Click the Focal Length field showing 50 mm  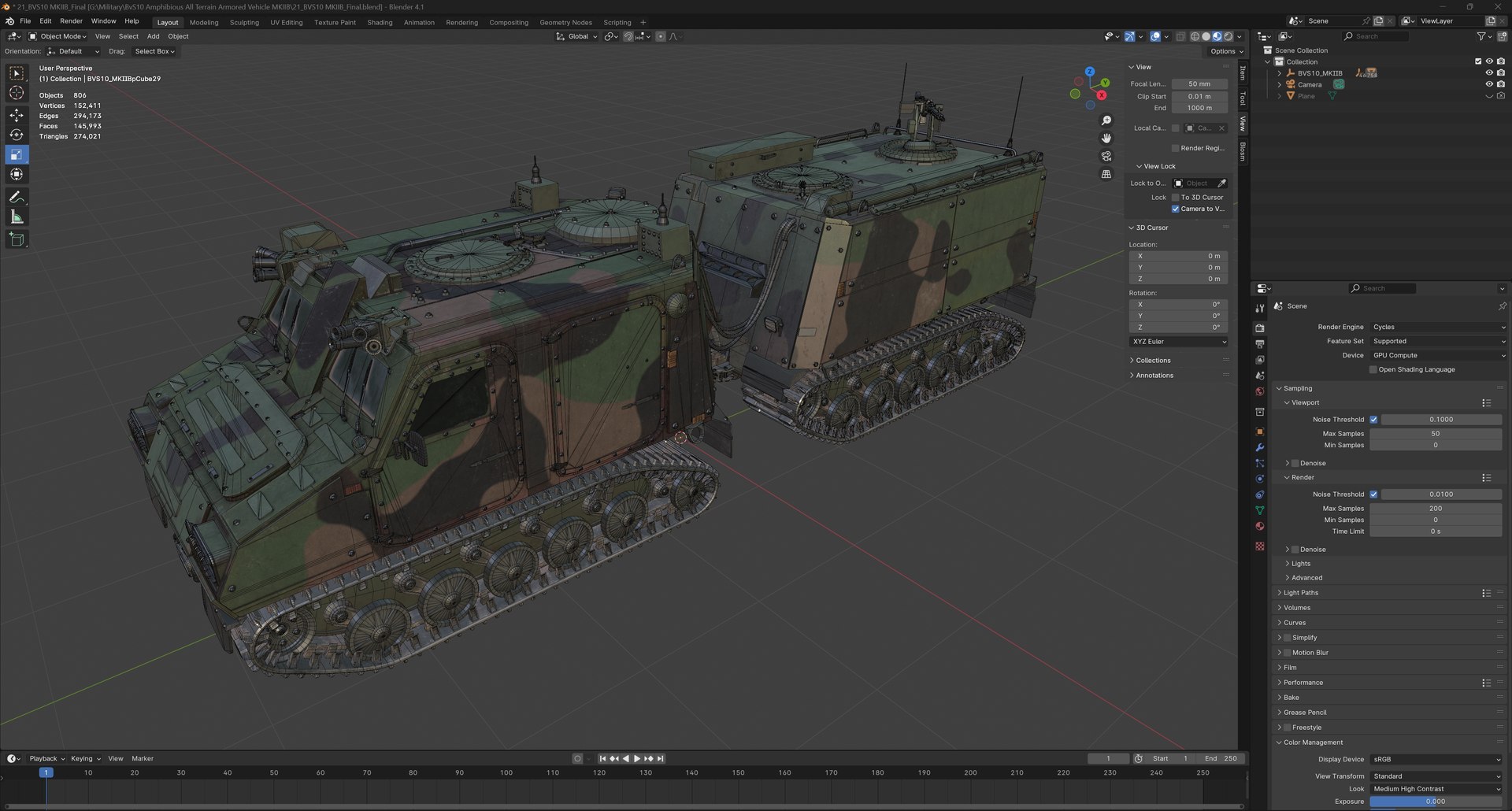point(1199,84)
